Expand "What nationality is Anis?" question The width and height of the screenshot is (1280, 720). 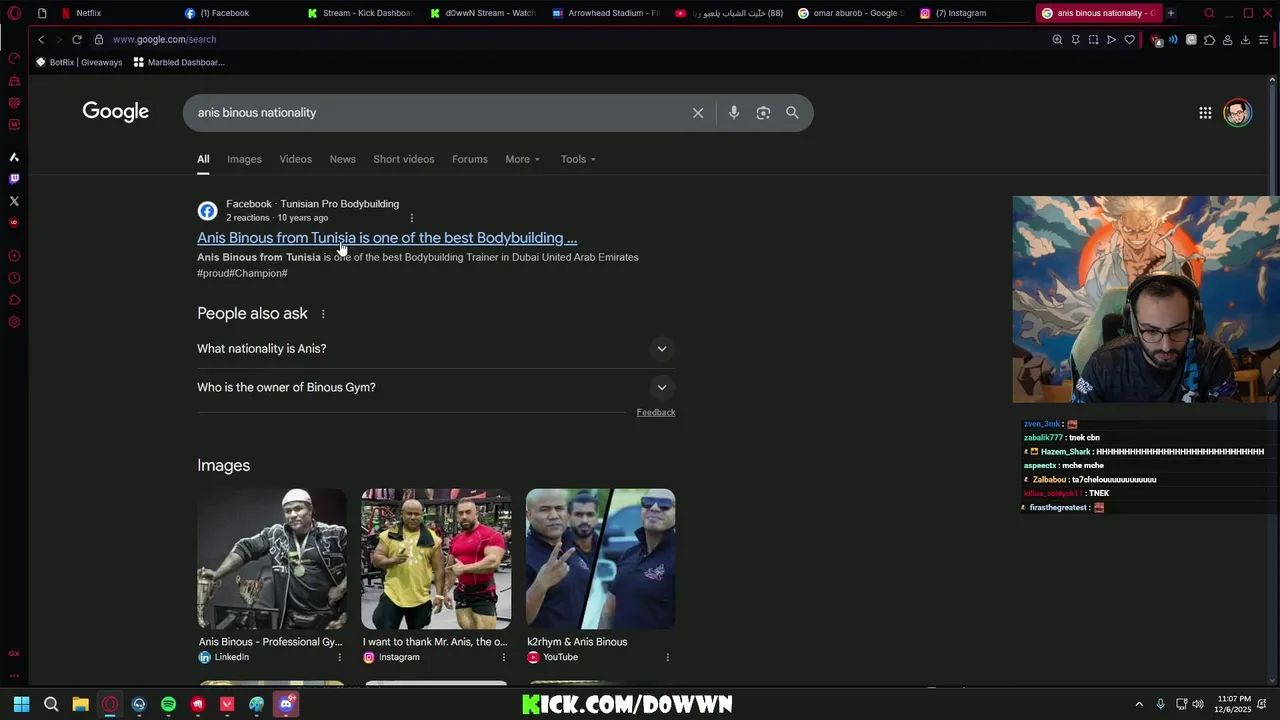[x=436, y=349]
